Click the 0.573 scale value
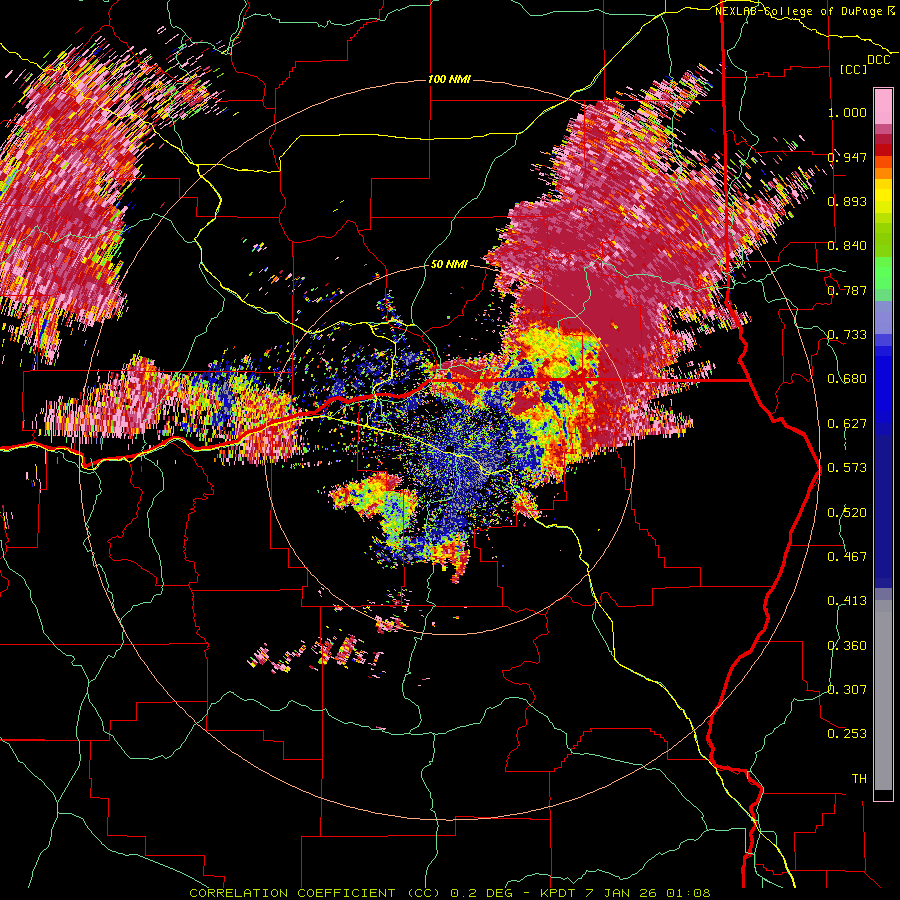 point(847,468)
